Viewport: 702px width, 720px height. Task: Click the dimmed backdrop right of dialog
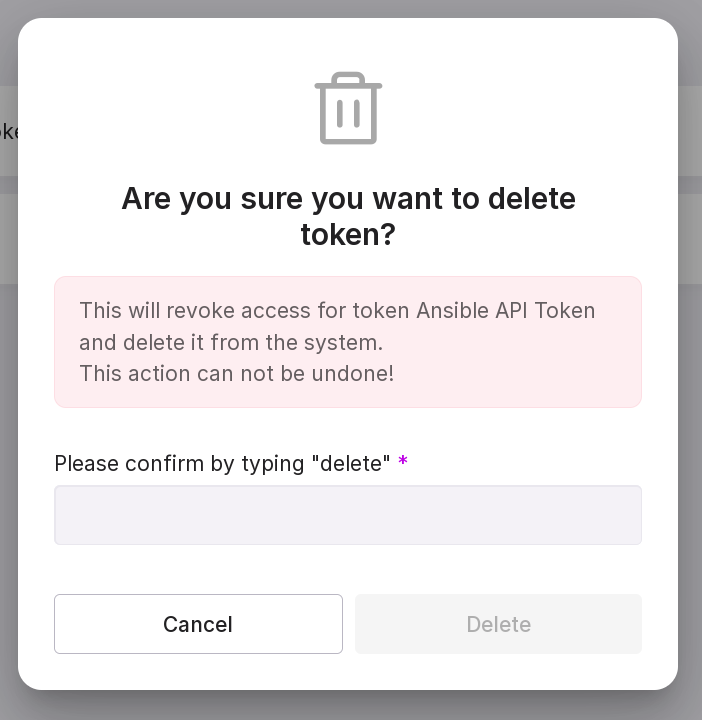[x=691, y=400]
